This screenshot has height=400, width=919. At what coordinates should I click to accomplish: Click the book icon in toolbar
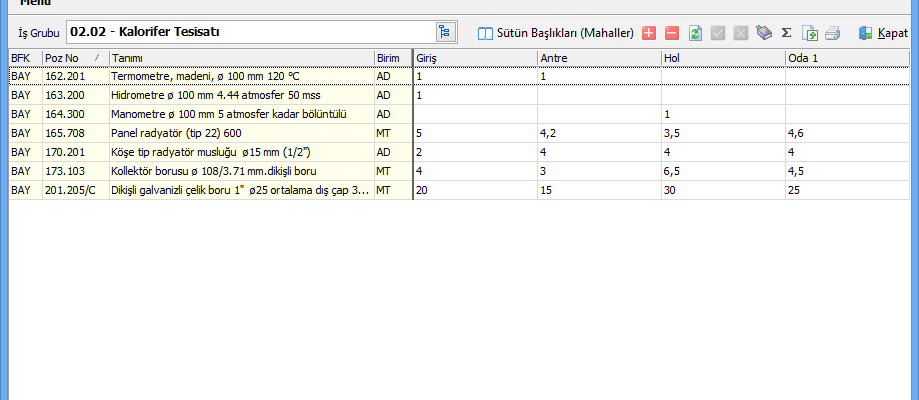coord(764,33)
